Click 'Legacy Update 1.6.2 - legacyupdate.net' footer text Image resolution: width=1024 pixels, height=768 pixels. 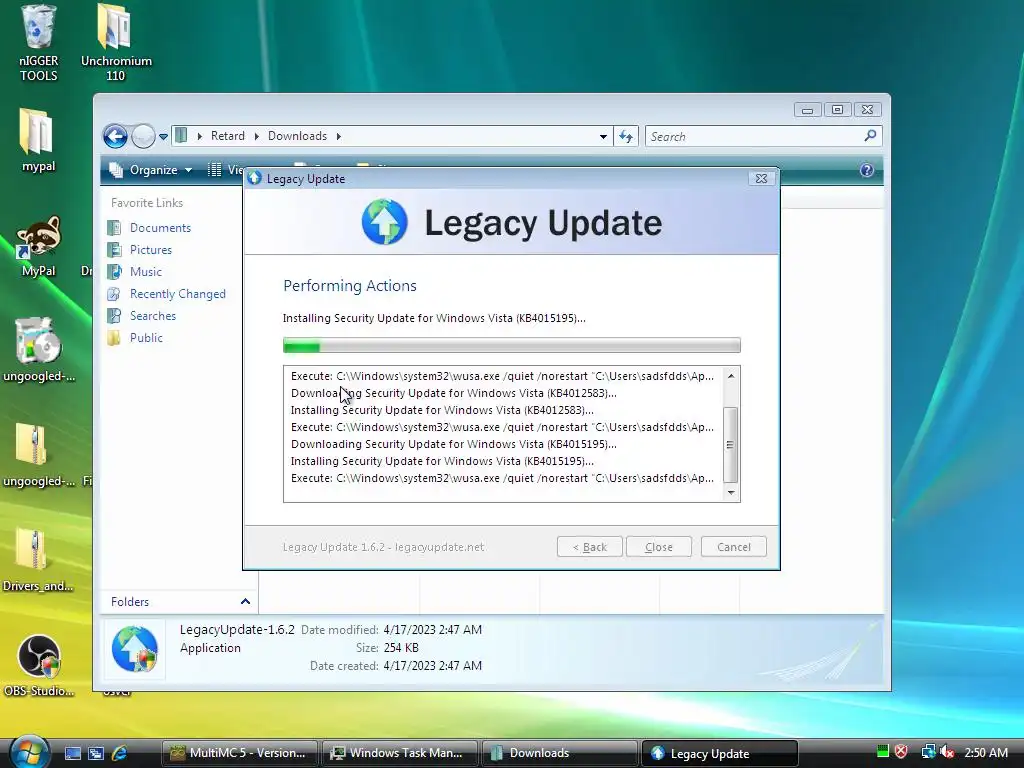point(383,547)
